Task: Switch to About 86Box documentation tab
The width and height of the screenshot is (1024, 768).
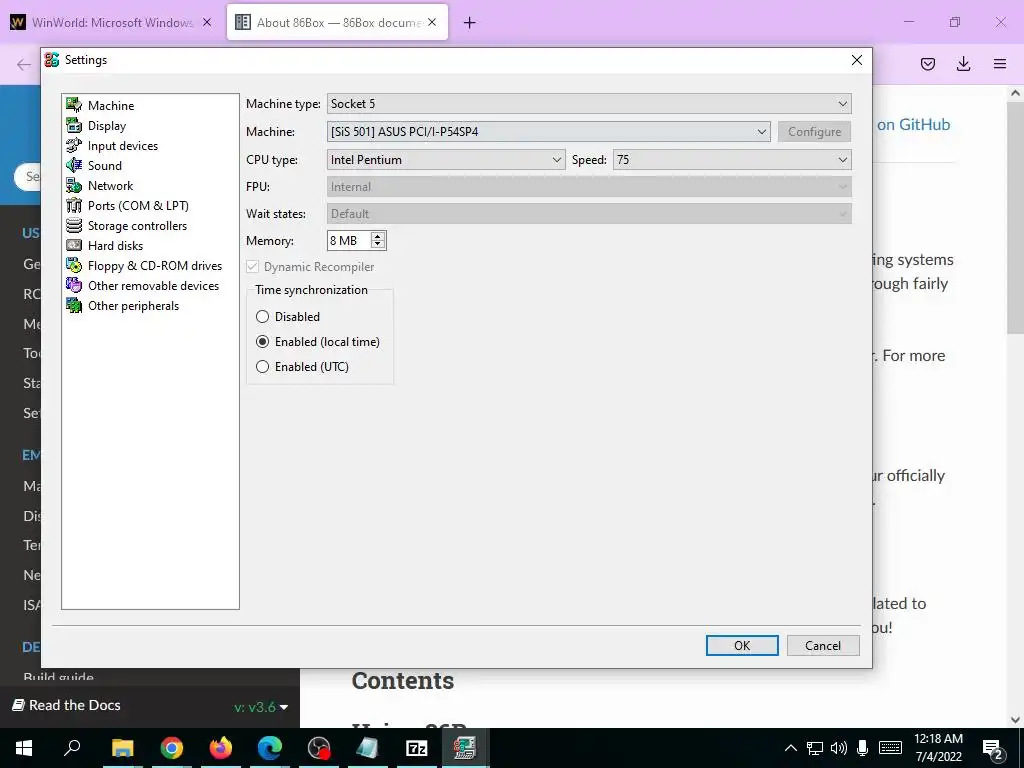Action: click(338, 22)
